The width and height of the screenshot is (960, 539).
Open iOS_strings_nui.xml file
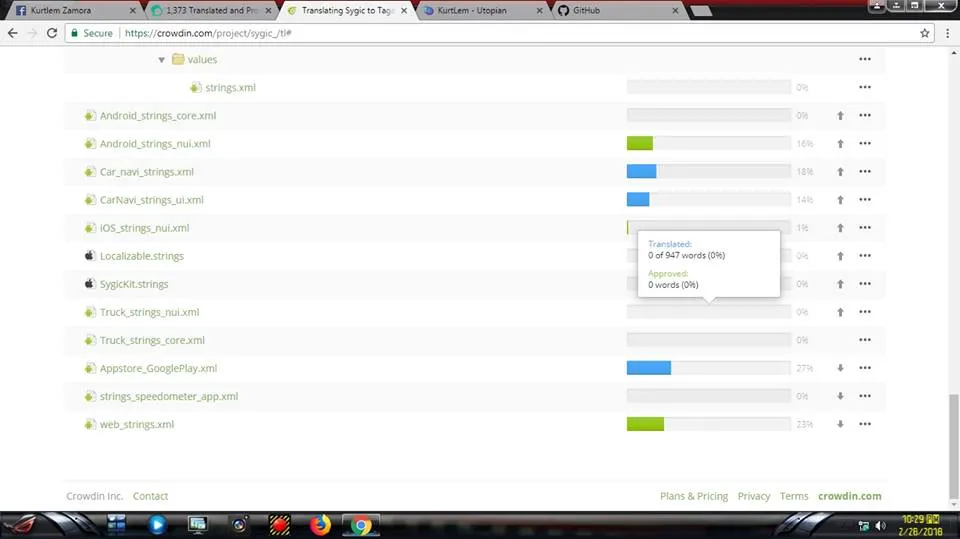point(144,228)
